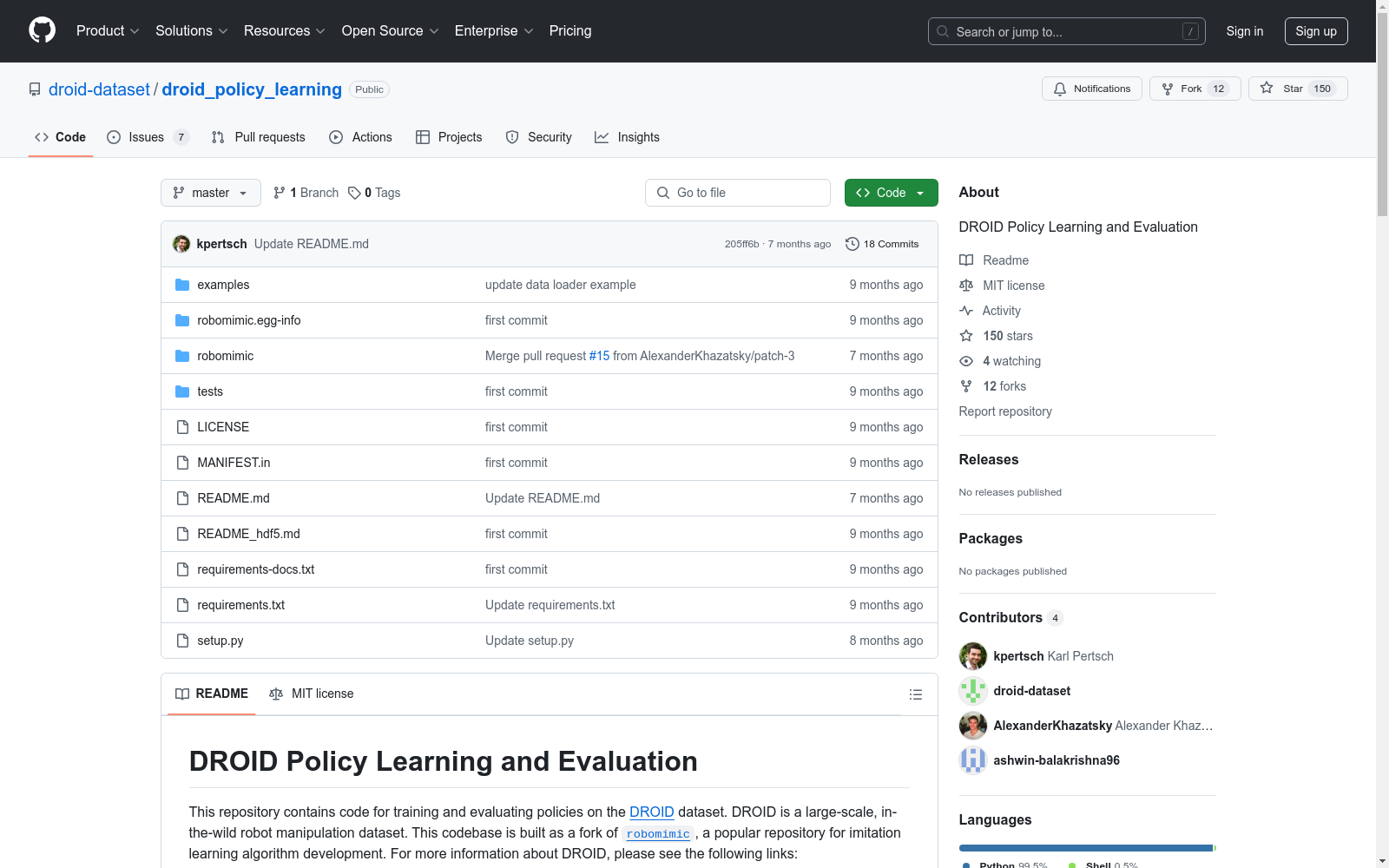
Task: Focus the Search or jump to field
Action: [1067, 31]
